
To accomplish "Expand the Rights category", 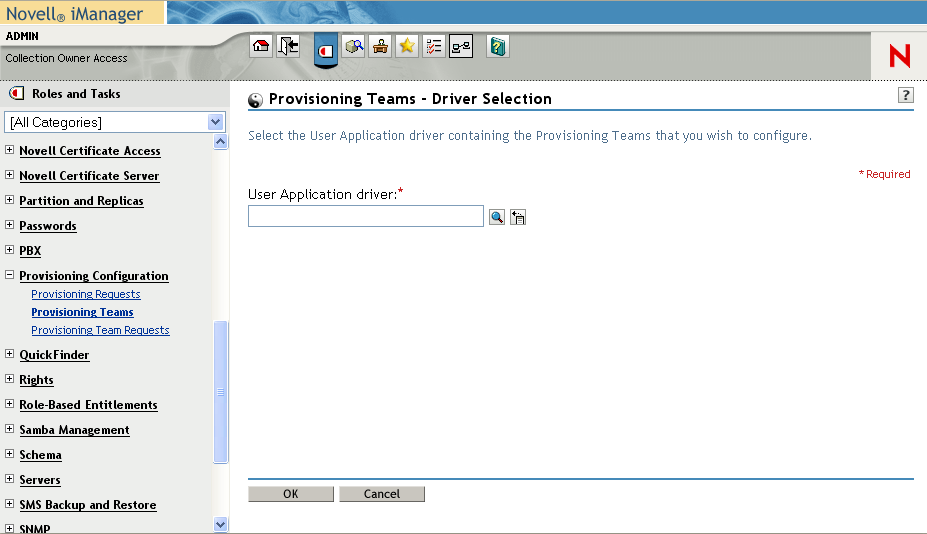I will click(x=9, y=378).
